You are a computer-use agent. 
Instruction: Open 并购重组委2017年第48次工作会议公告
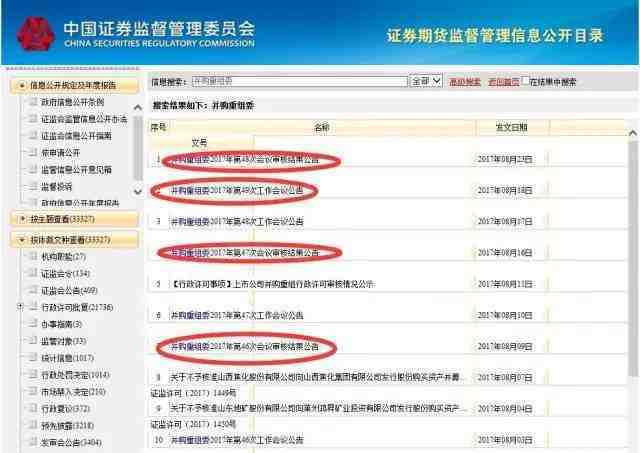click(237, 222)
